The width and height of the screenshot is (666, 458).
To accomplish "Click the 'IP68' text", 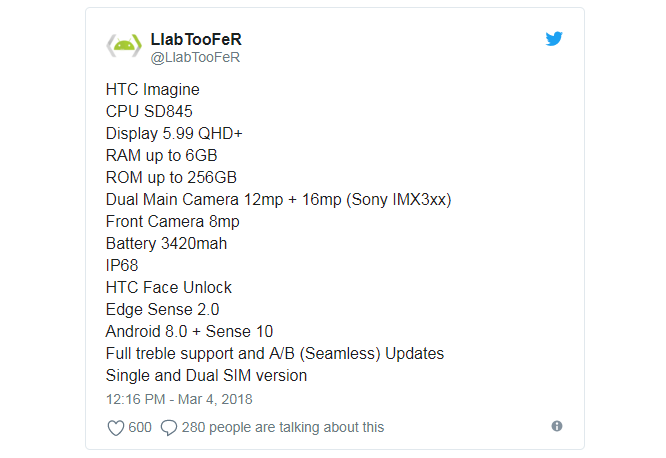I will coord(122,265).
